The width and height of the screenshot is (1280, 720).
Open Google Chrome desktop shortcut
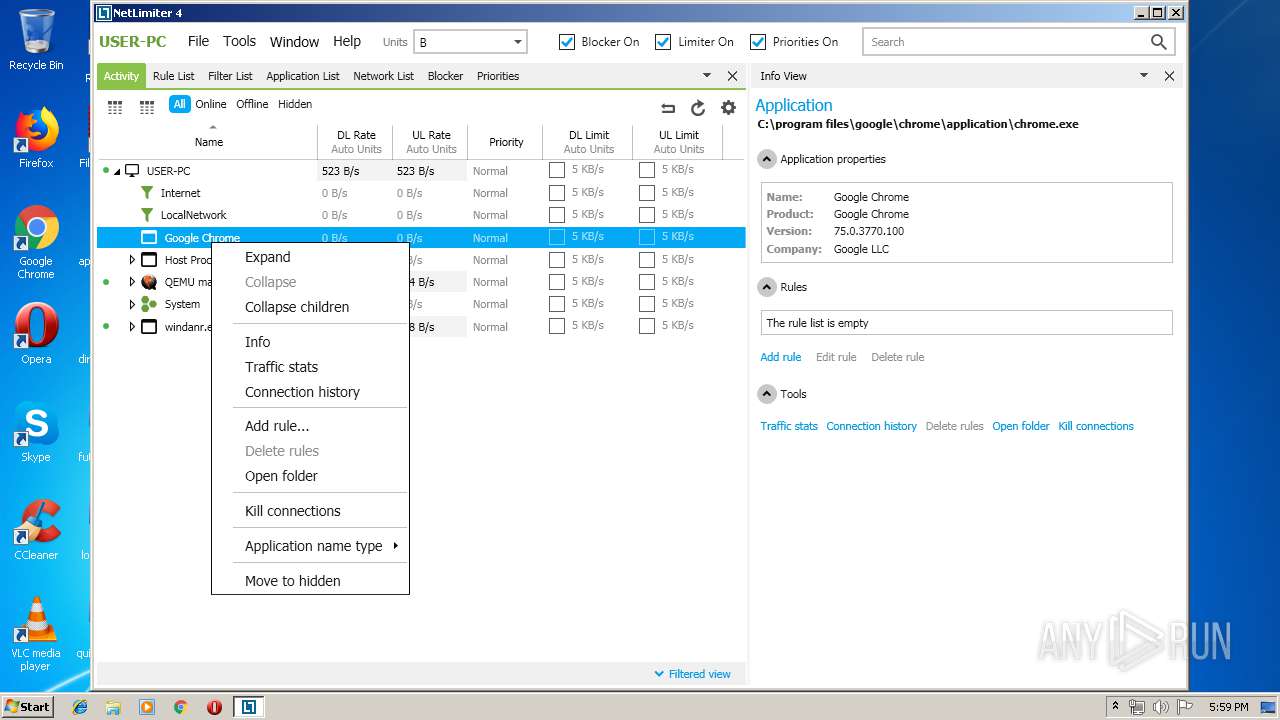point(36,243)
